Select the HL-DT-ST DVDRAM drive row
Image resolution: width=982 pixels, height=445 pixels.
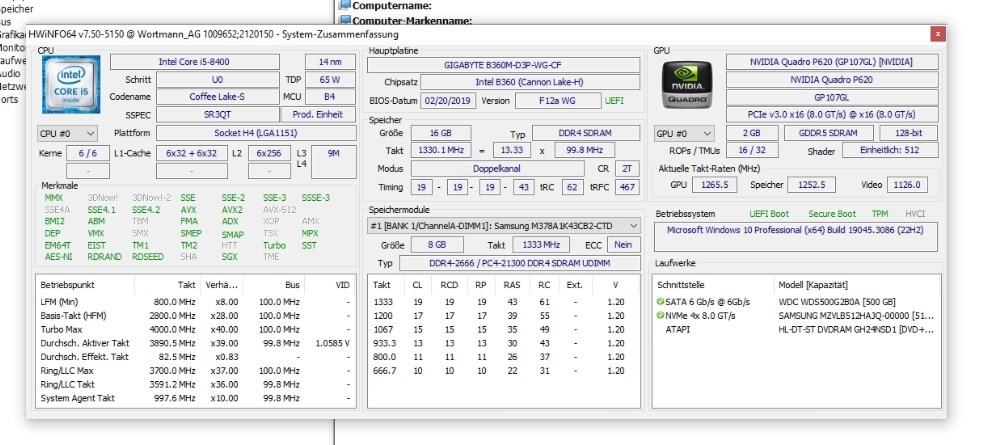coord(796,329)
